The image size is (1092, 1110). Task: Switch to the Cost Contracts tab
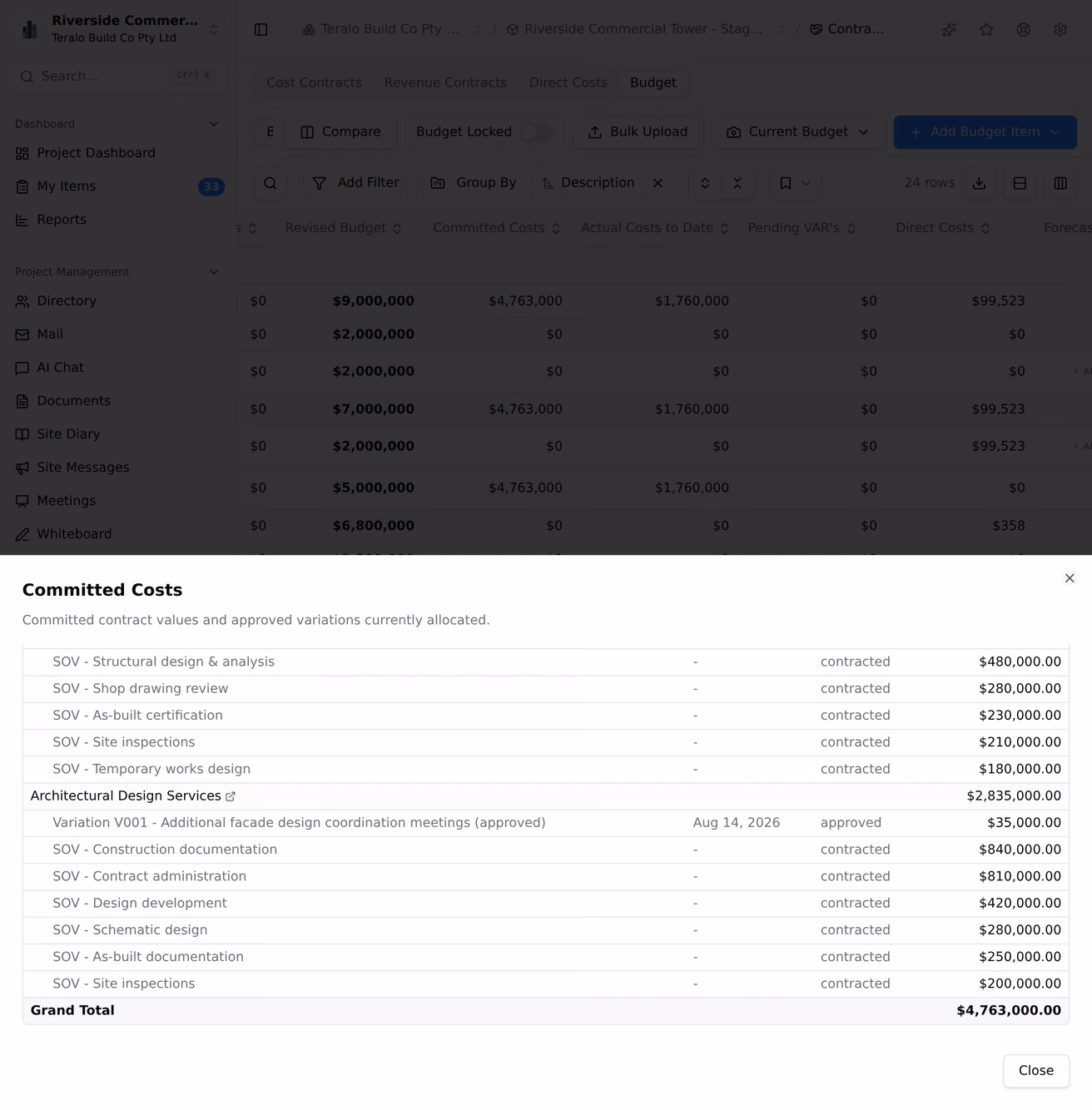coord(314,82)
